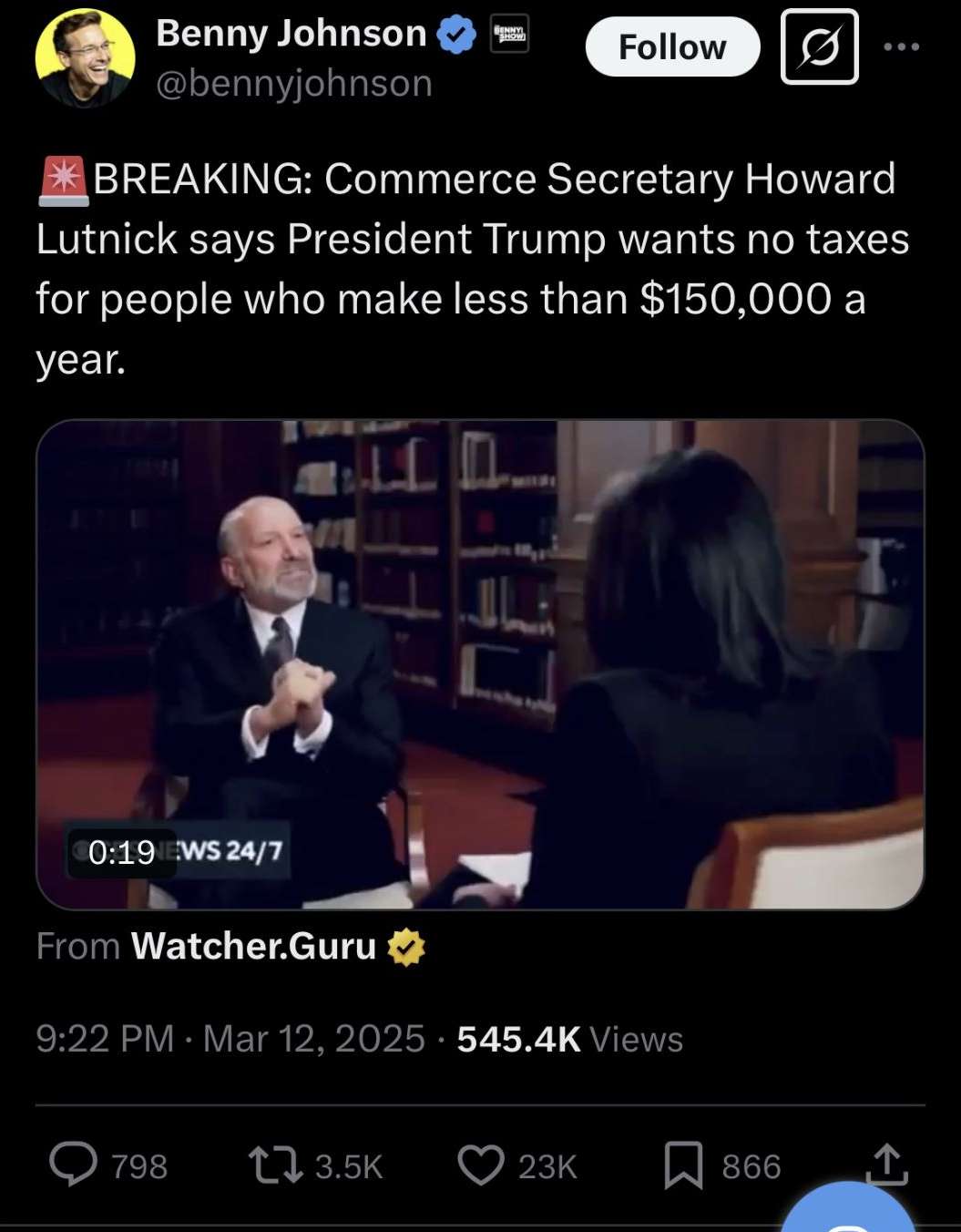Like the tweet with heart icon

[x=480, y=1165]
